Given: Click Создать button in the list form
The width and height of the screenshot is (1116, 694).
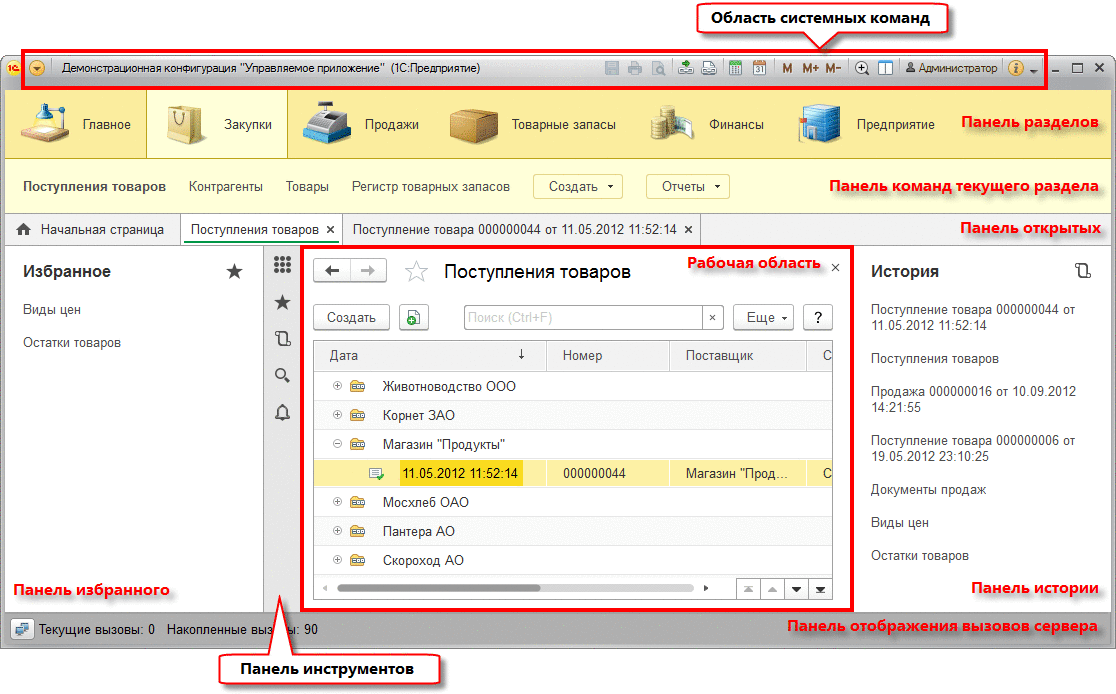Looking at the screenshot, I should click(352, 317).
